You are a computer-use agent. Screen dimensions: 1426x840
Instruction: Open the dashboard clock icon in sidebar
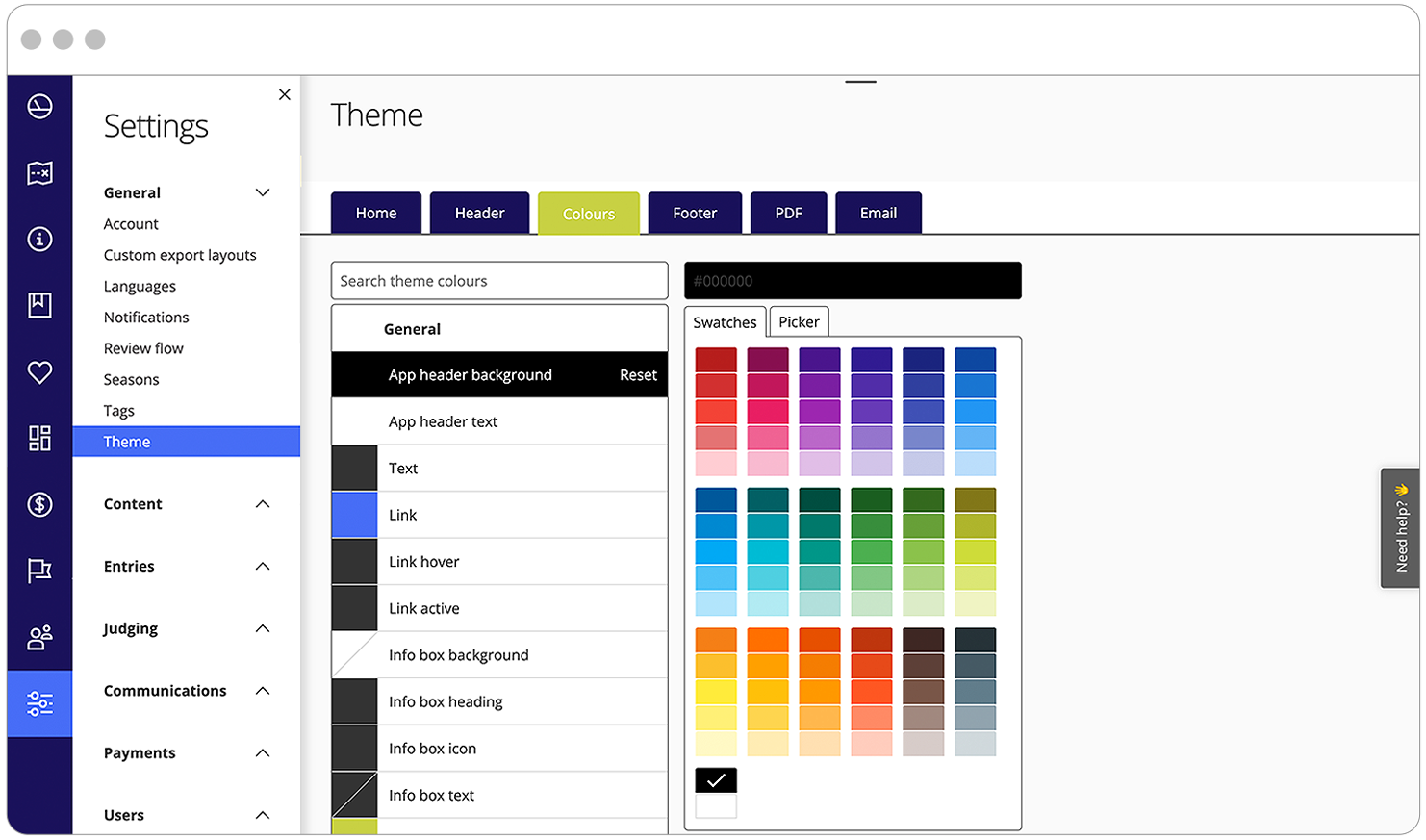point(38,106)
